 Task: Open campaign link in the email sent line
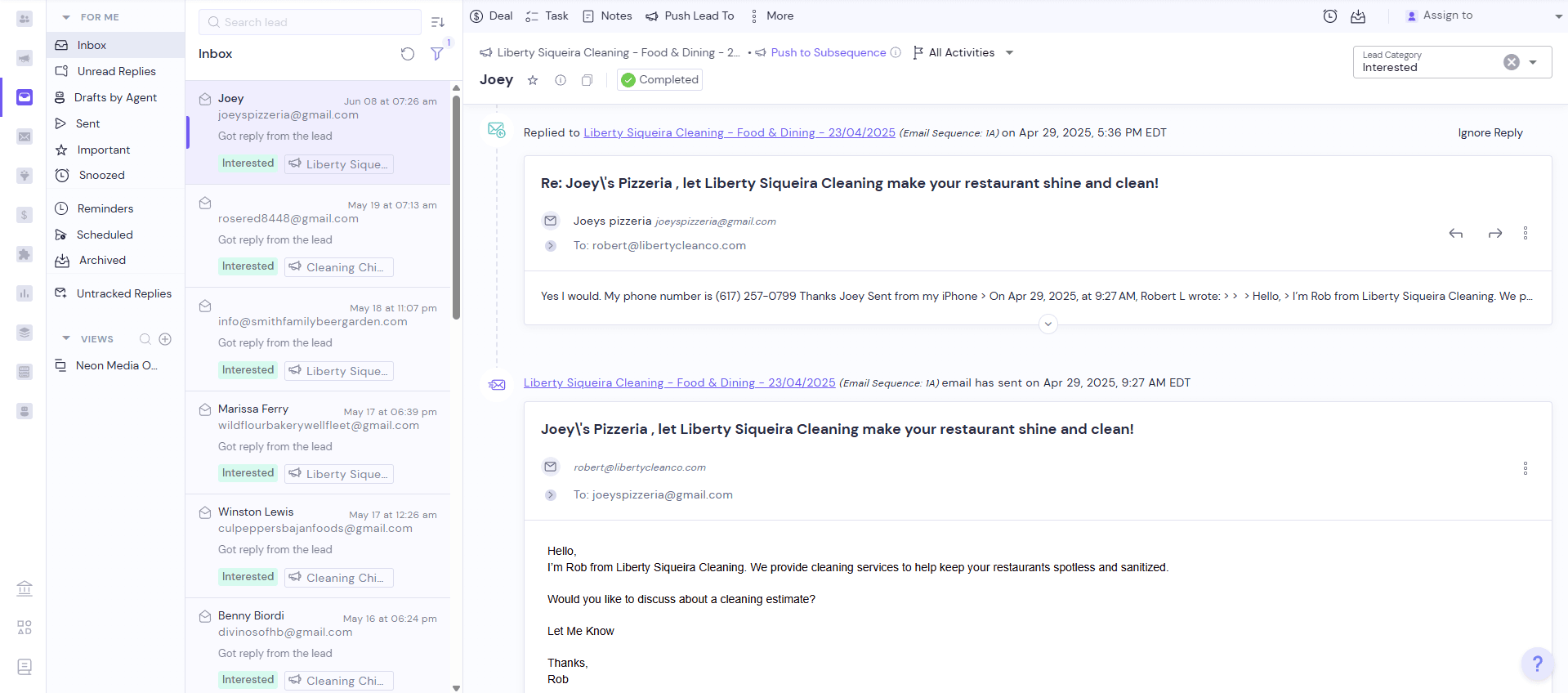click(x=680, y=382)
